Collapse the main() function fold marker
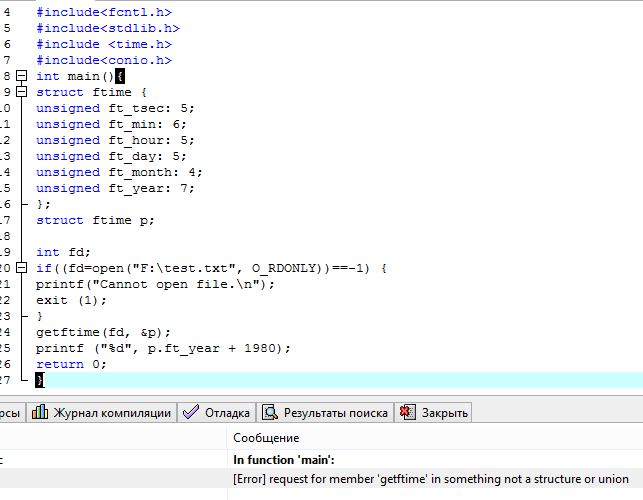643x500 pixels. point(21,76)
